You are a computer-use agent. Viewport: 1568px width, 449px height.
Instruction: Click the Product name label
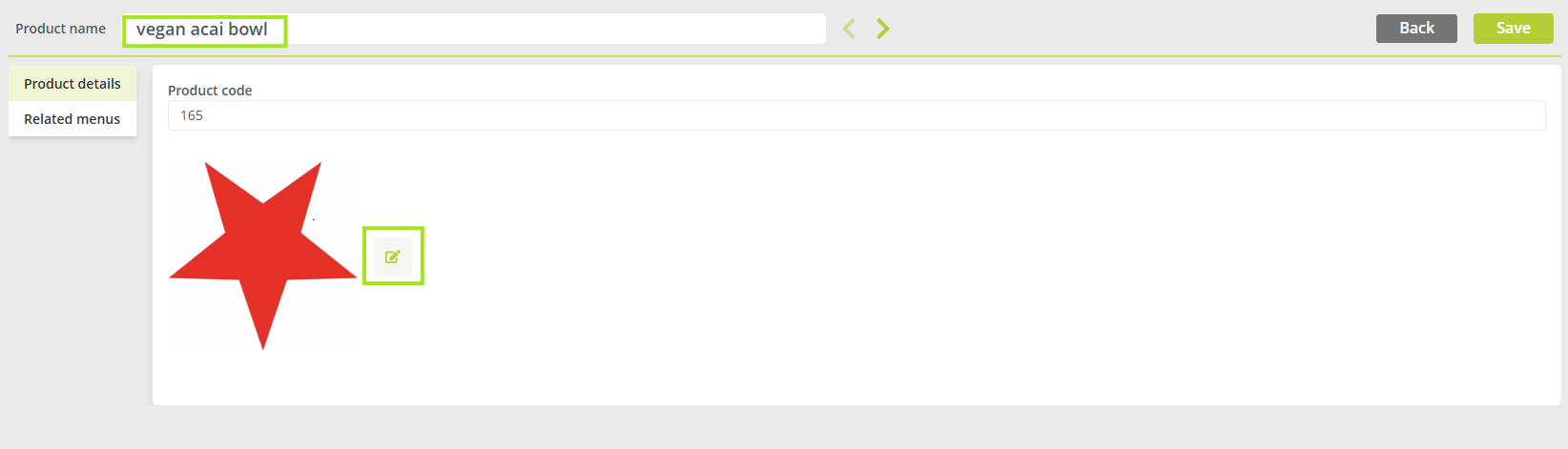(x=60, y=29)
